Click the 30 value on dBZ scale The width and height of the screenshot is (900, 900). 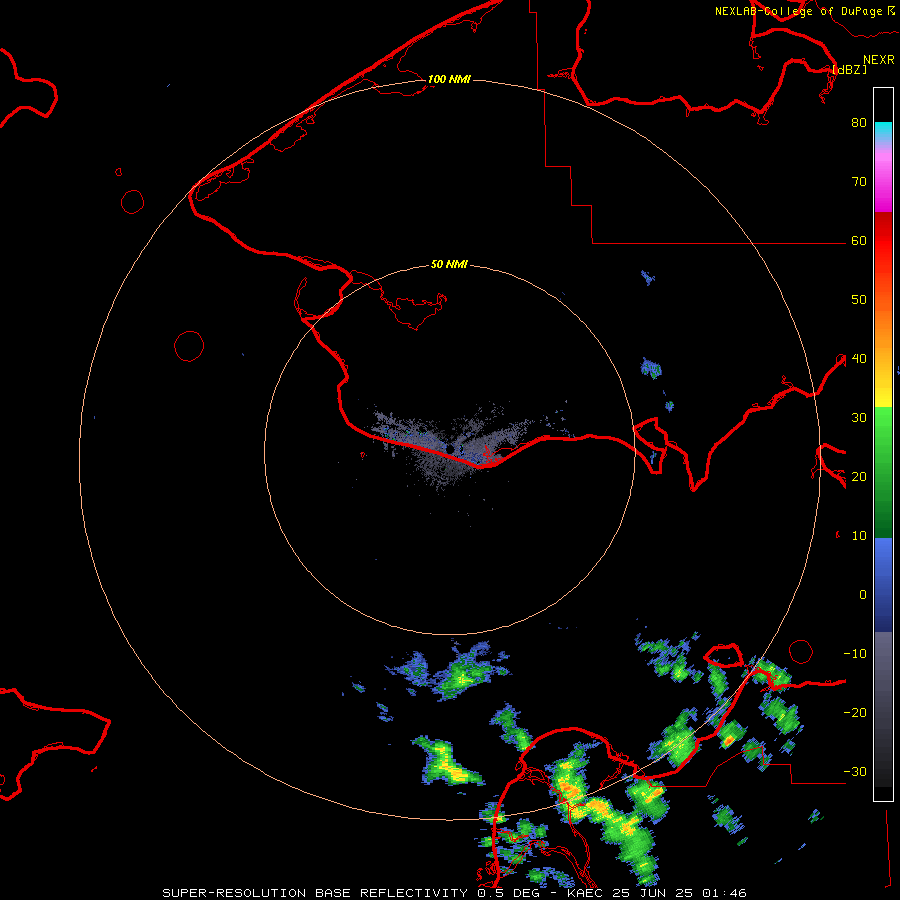(859, 417)
